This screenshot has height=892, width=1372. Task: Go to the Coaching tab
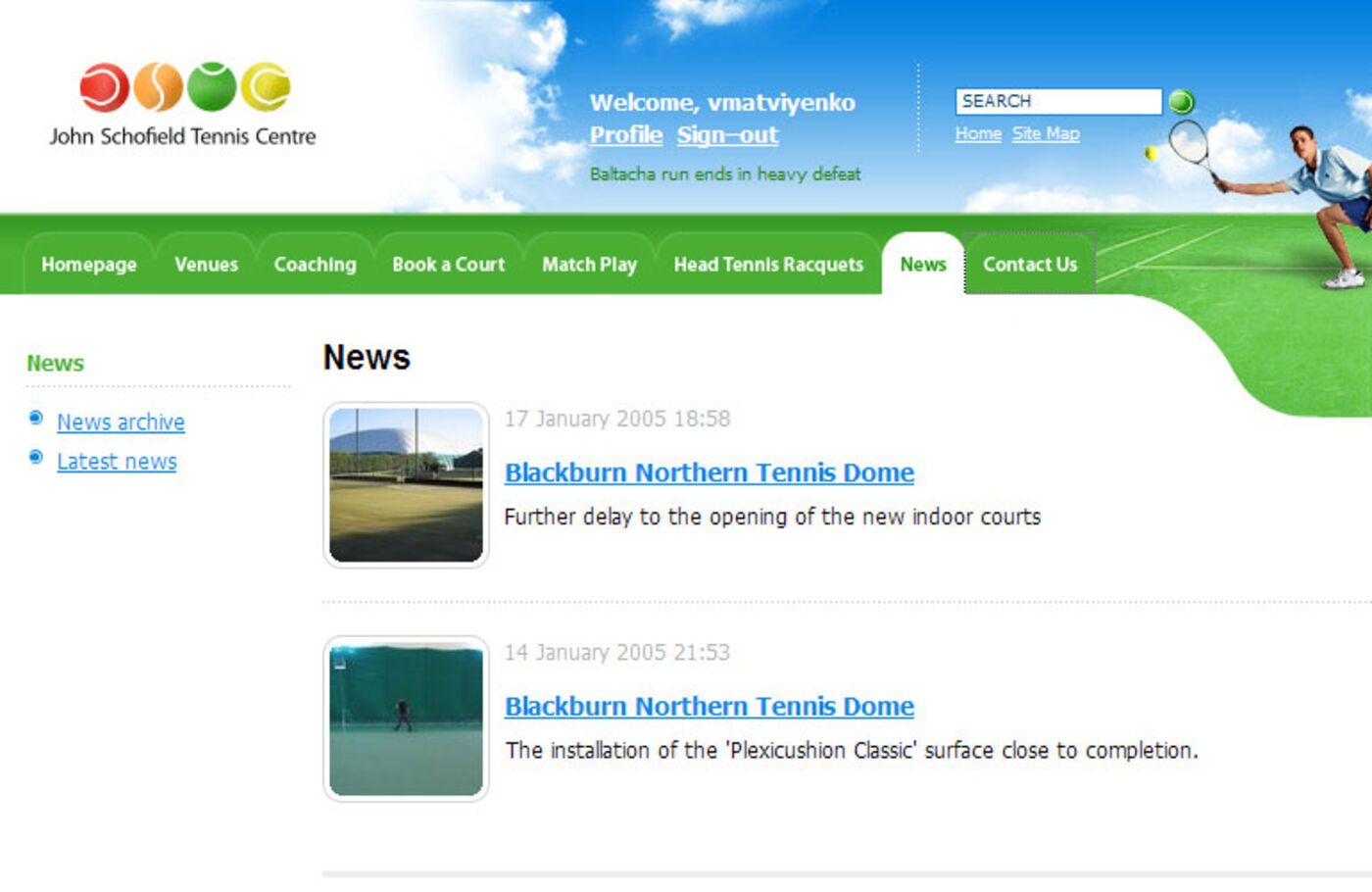[315, 265]
